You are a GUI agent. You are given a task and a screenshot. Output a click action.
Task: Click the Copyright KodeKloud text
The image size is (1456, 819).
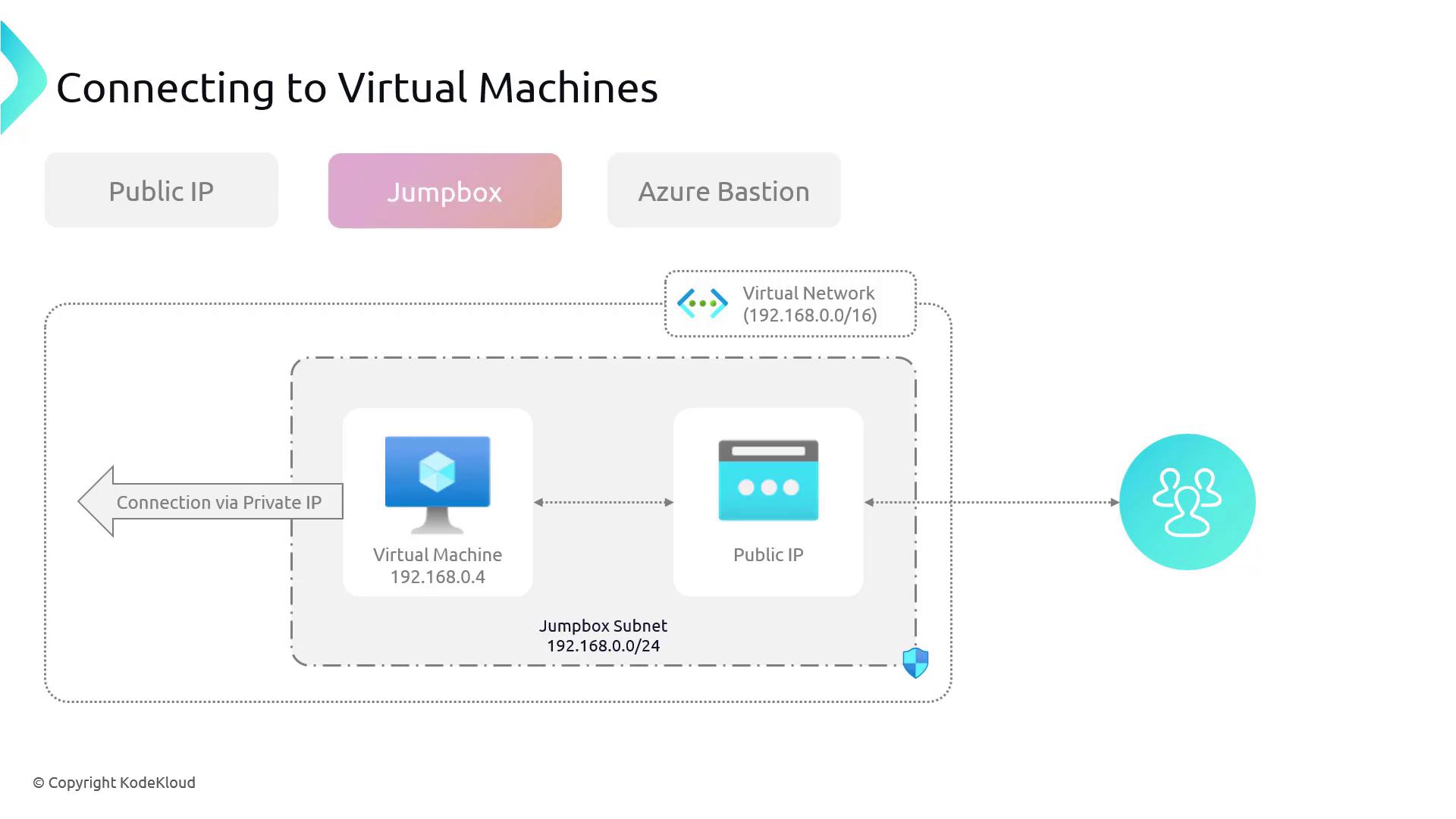pyautogui.click(x=115, y=783)
